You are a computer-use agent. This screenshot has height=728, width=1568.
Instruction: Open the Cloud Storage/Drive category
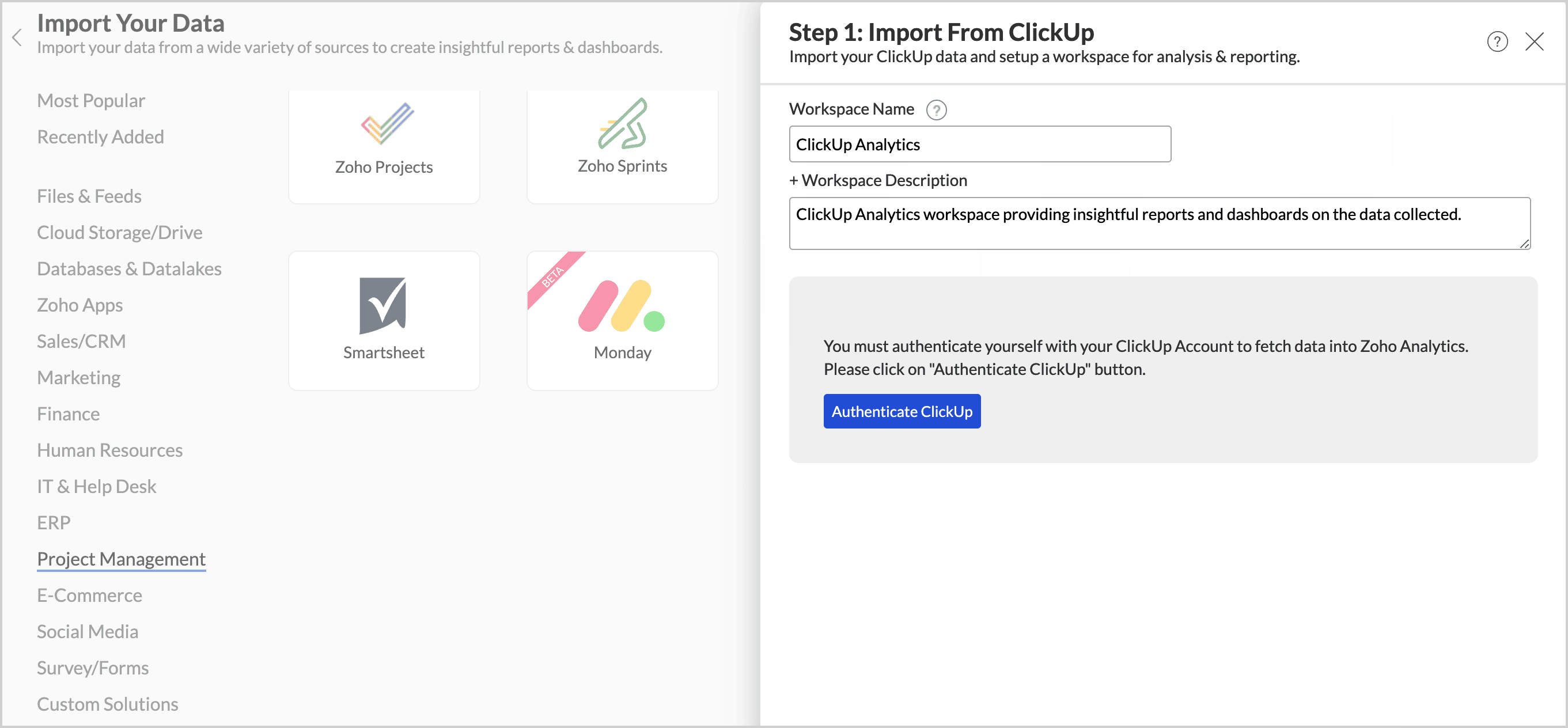pyautogui.click(x=119, y=233)
